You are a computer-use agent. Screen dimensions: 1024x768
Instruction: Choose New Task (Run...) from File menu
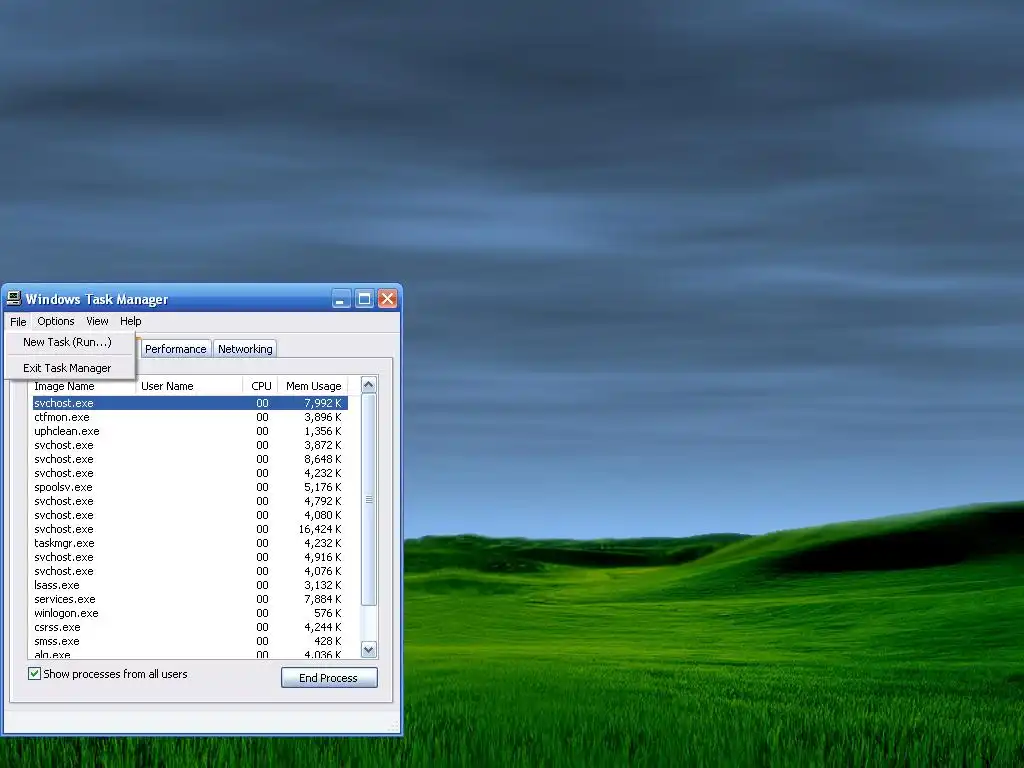point(67,342)
